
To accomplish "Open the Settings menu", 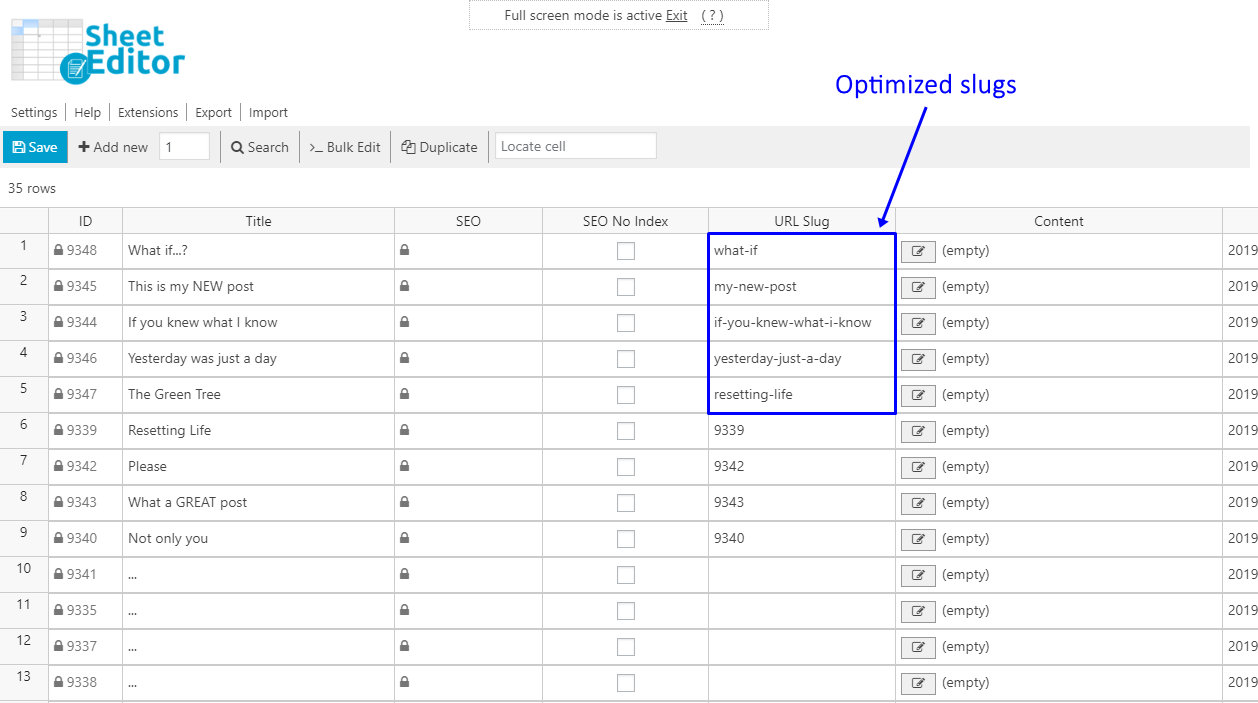I will point(34,113).
